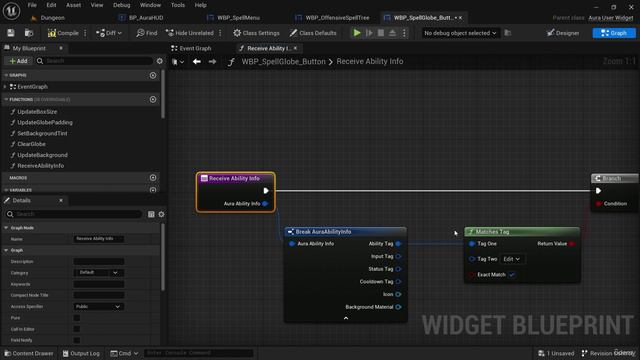Collapse the Graphs section
The height and width of the screenshot is (360, 640).
click(x=6, y=76)
